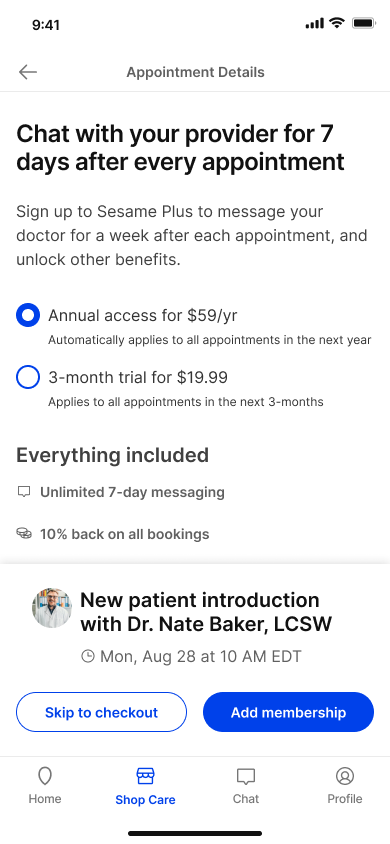Click the Add membership button

click(288, 712)
